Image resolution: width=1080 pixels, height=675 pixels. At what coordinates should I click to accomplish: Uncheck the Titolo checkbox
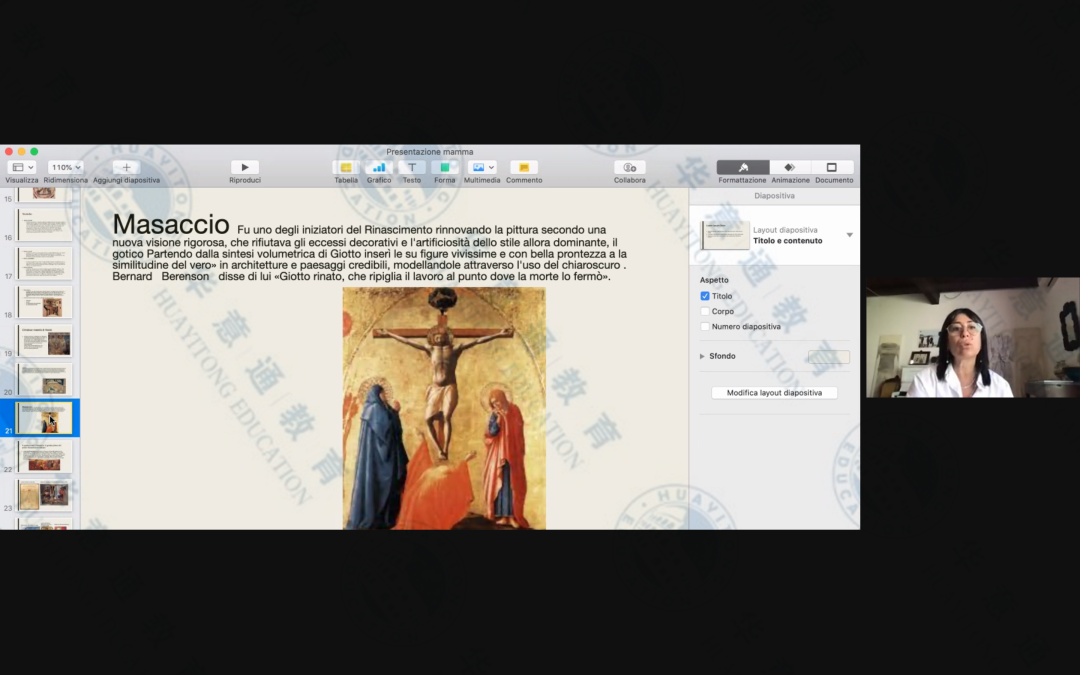pos(705,296)
